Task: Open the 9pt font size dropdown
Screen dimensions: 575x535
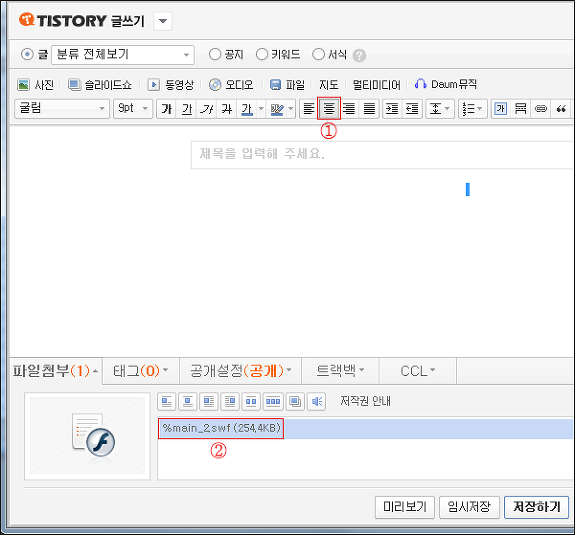Action: point(133,109)
